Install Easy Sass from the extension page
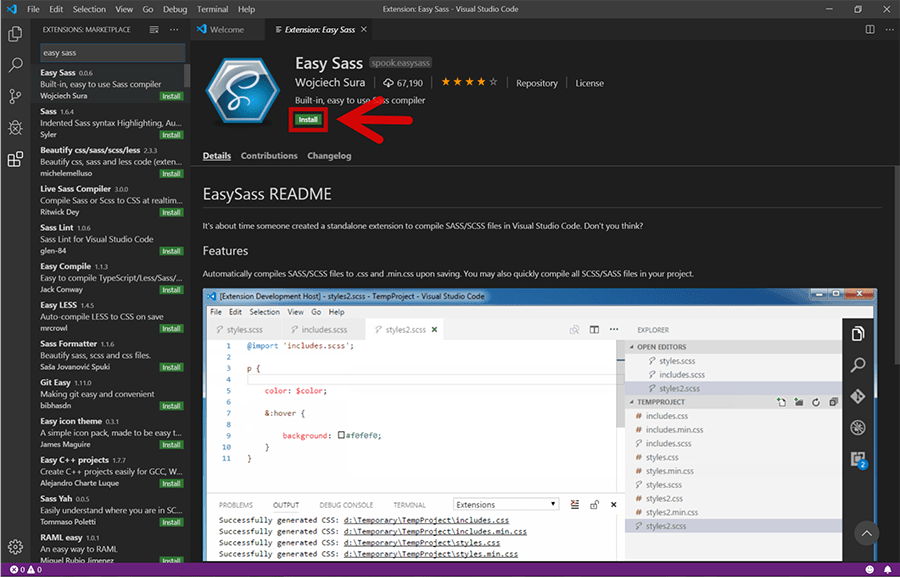The image size is (900, 577). pos(308,119)
